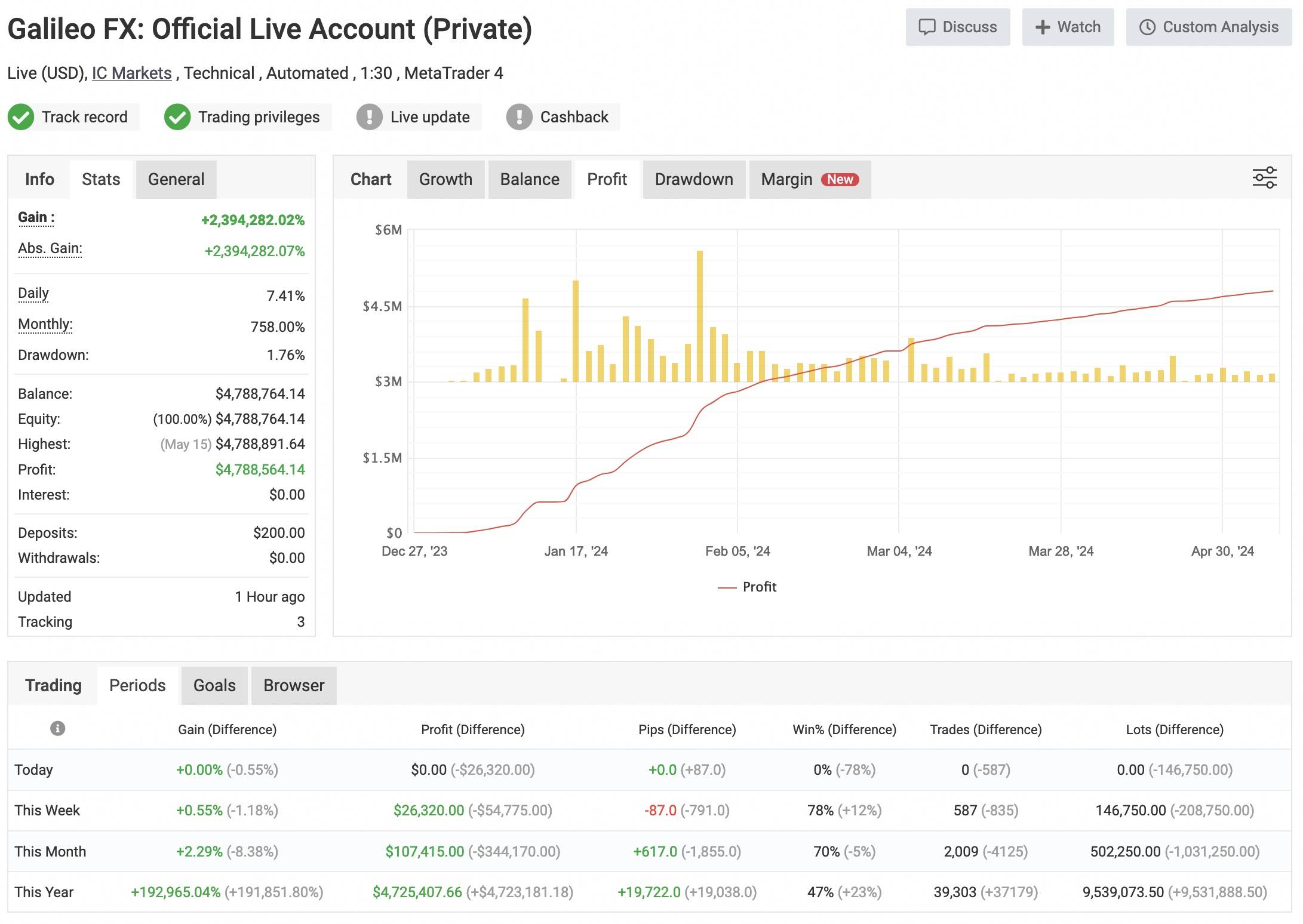
Task: Select the General info tab
Action: pyautogui.click(x=176, y=179)
